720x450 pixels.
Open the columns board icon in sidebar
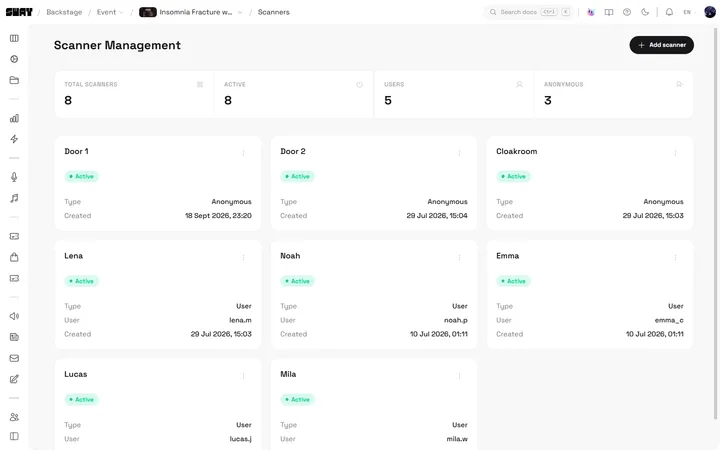coord(14,38)
